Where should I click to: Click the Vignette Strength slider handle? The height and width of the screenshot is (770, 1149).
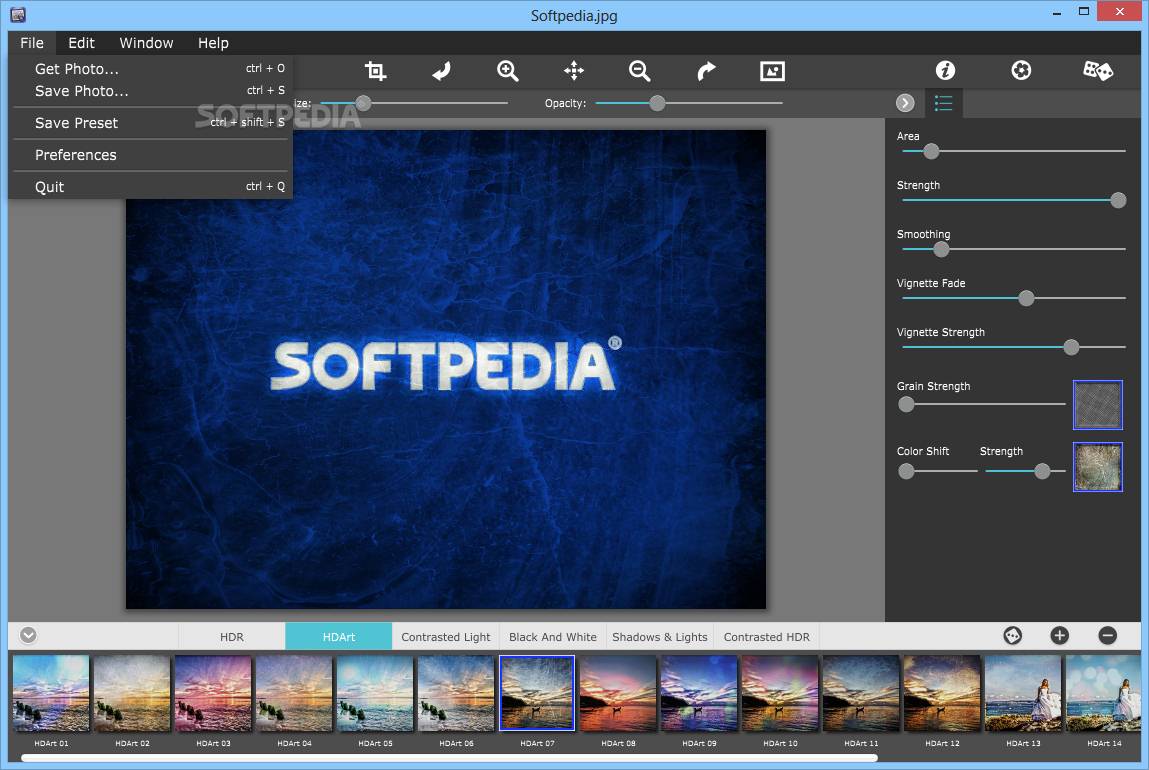(x=1071, y=347)
